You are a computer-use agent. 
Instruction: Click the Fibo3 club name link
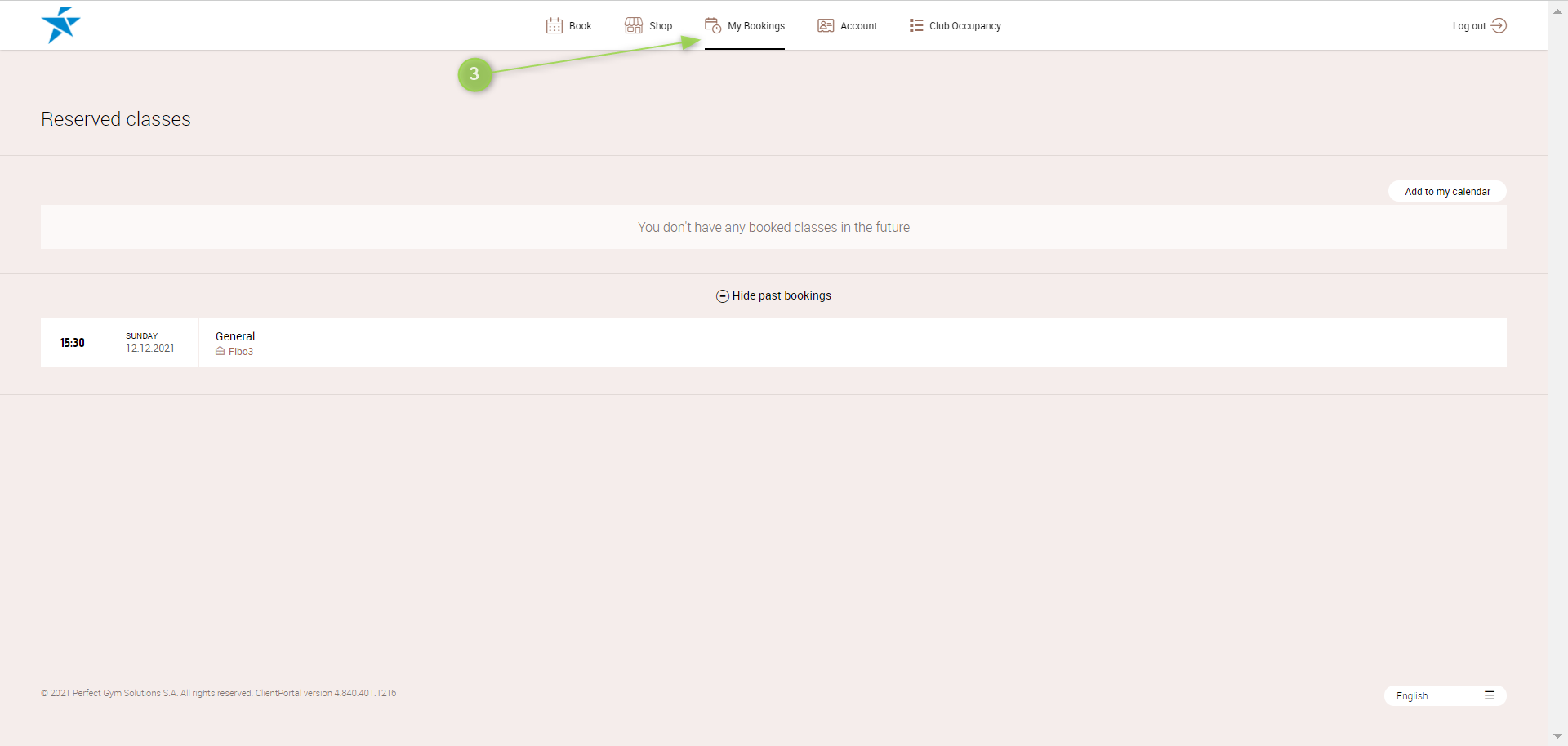pos(241,352)
